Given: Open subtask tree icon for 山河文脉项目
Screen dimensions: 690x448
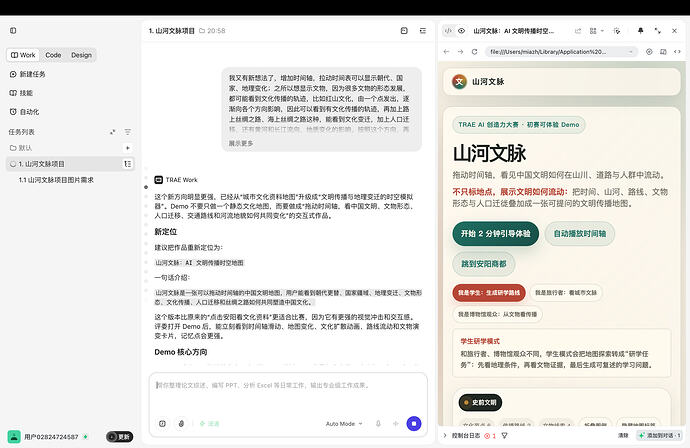Looking at the screenshot, I should 128,164.
